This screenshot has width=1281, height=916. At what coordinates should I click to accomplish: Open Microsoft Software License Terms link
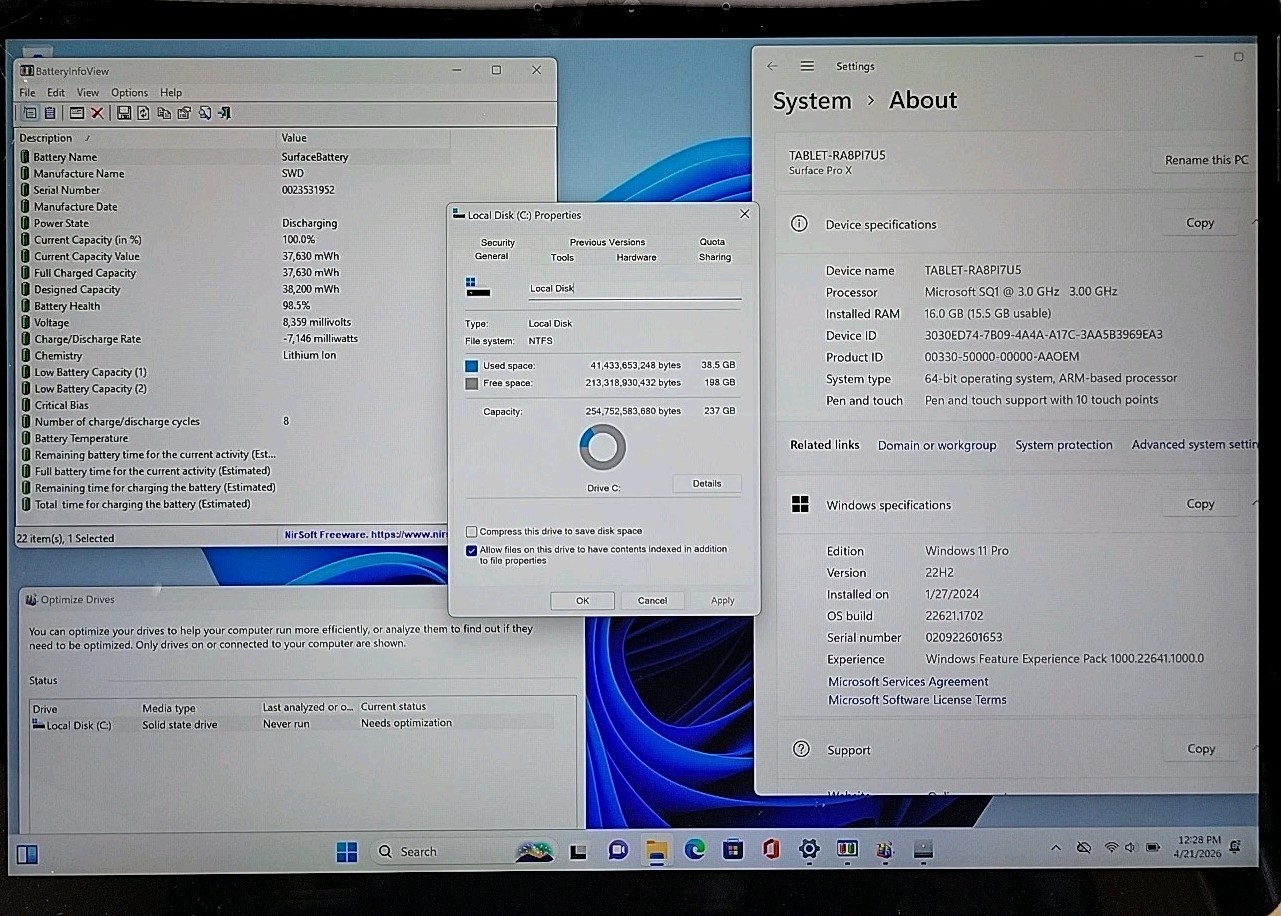point(917,700)
